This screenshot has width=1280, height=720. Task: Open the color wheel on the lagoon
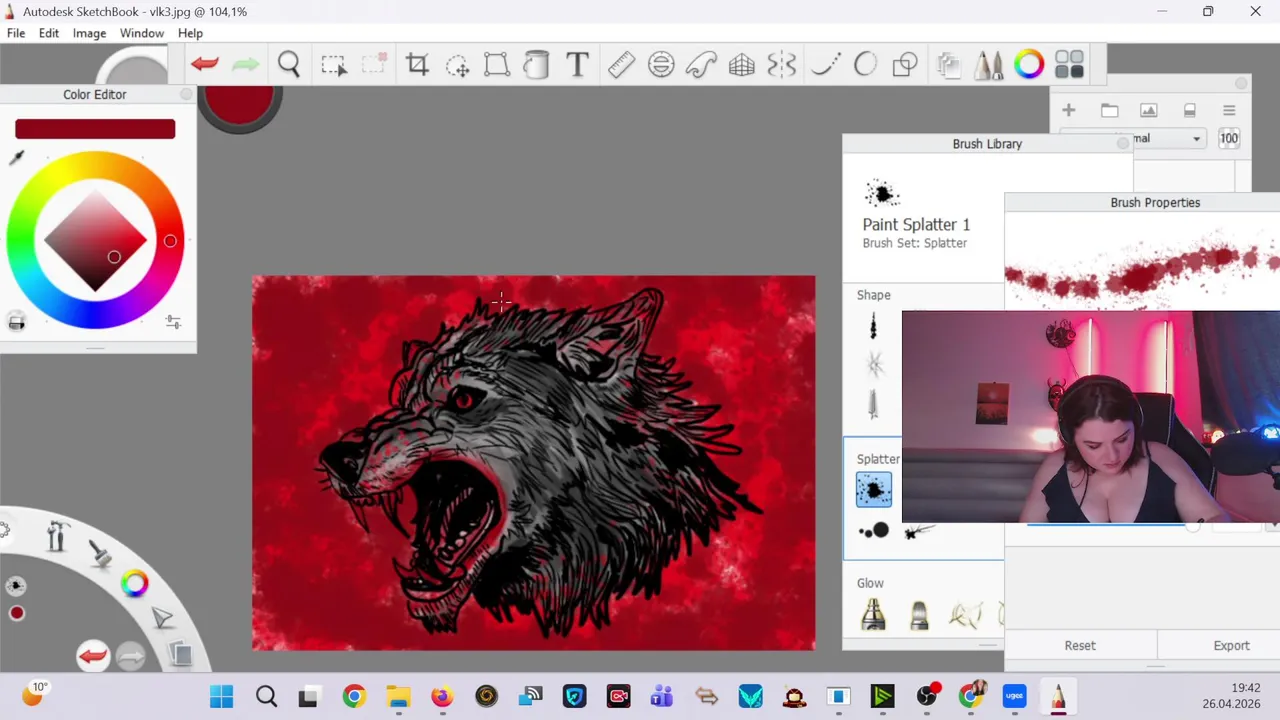[x=134, y=584]
